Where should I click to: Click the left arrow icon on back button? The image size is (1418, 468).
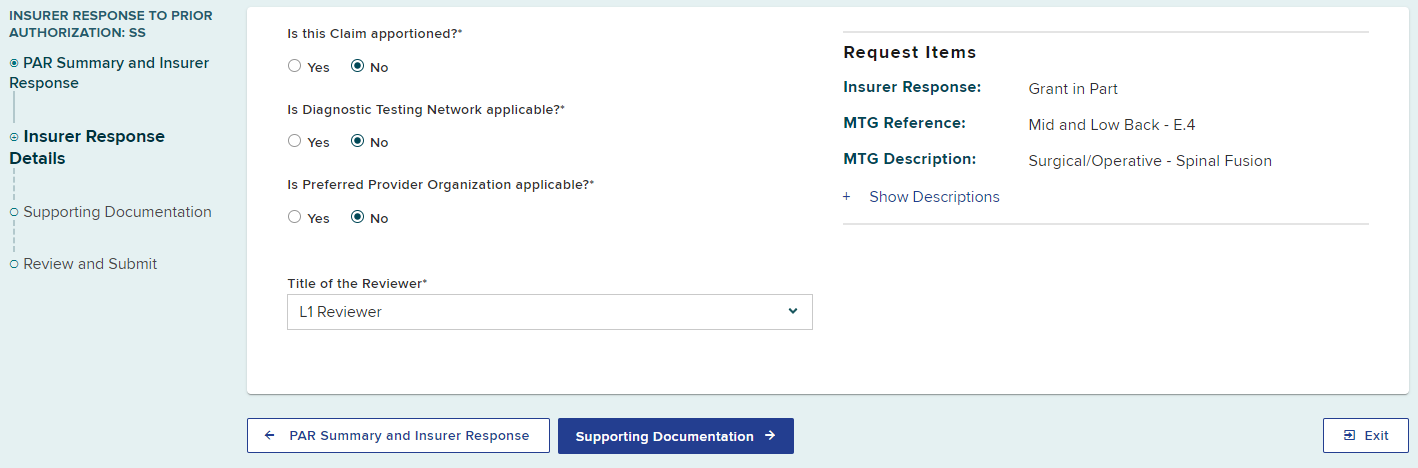pos(269,436)
